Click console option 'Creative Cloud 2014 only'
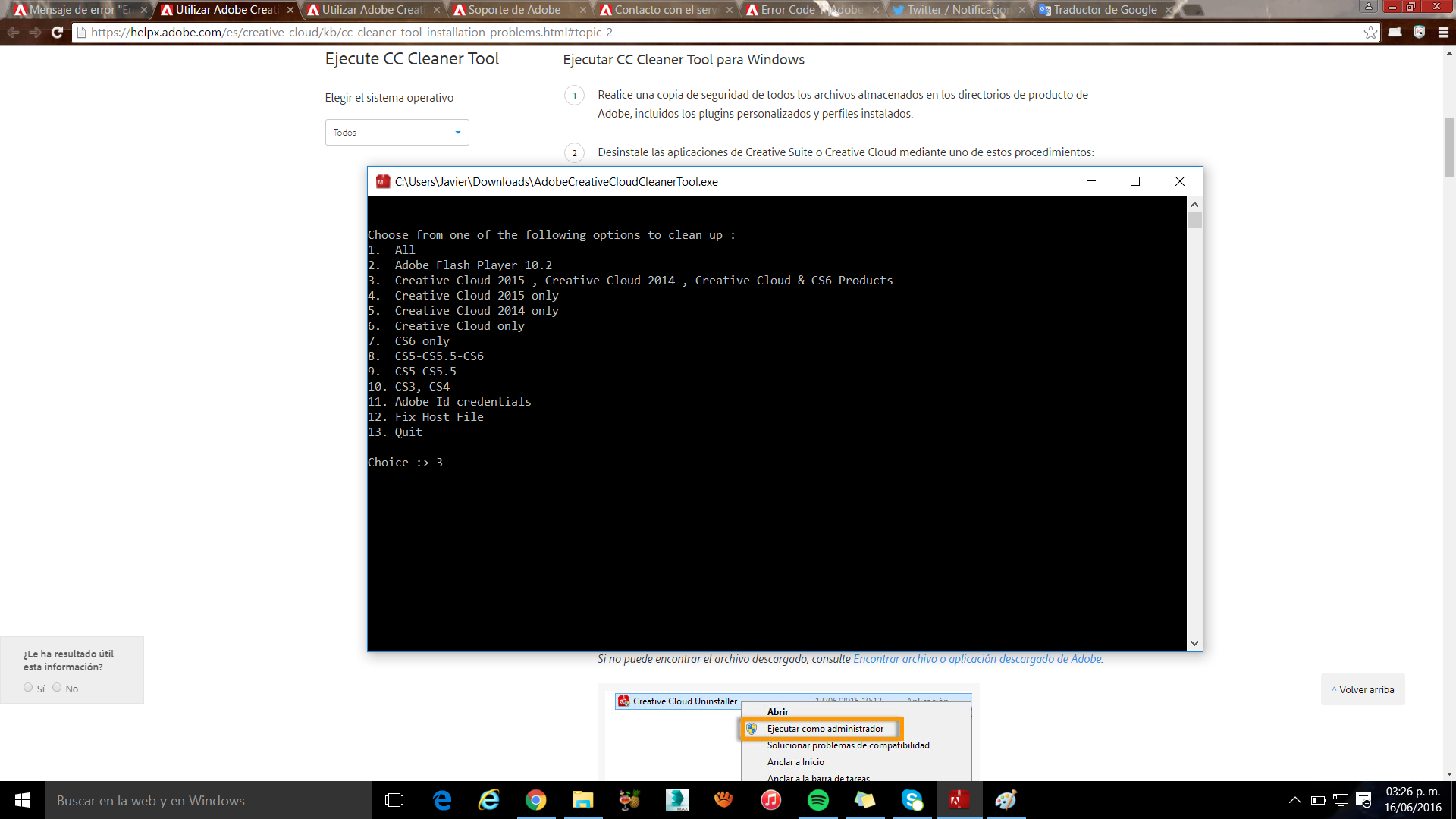 pyautogui.click(x=476, y=310)
